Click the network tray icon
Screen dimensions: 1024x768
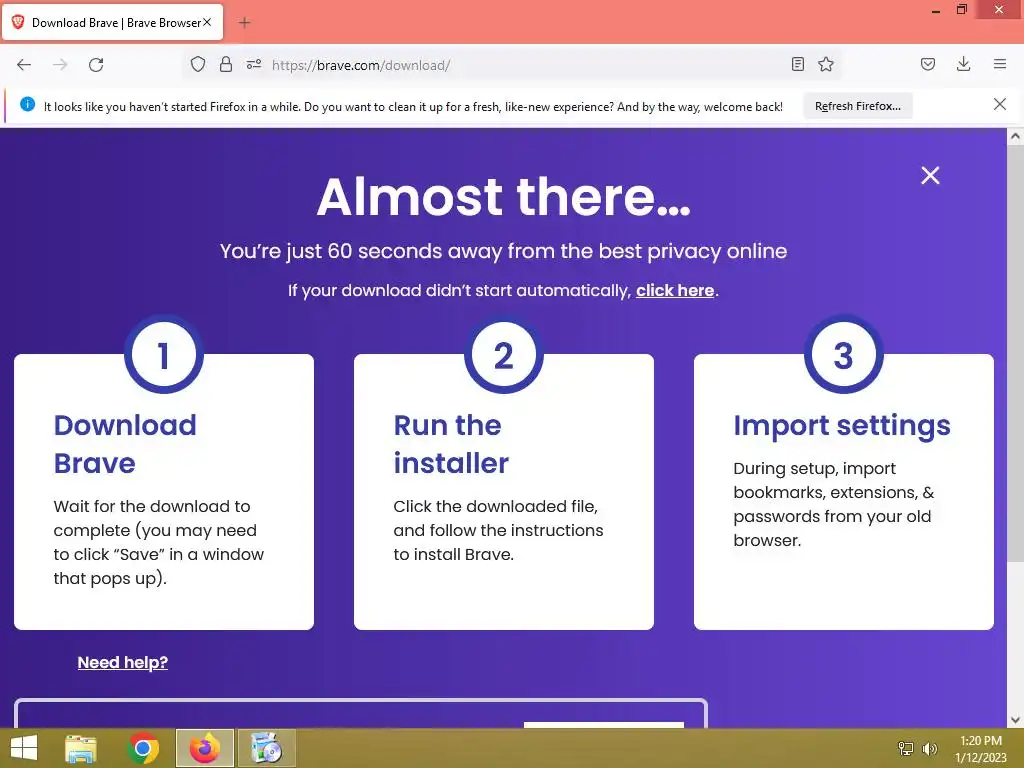click(906, 748)
